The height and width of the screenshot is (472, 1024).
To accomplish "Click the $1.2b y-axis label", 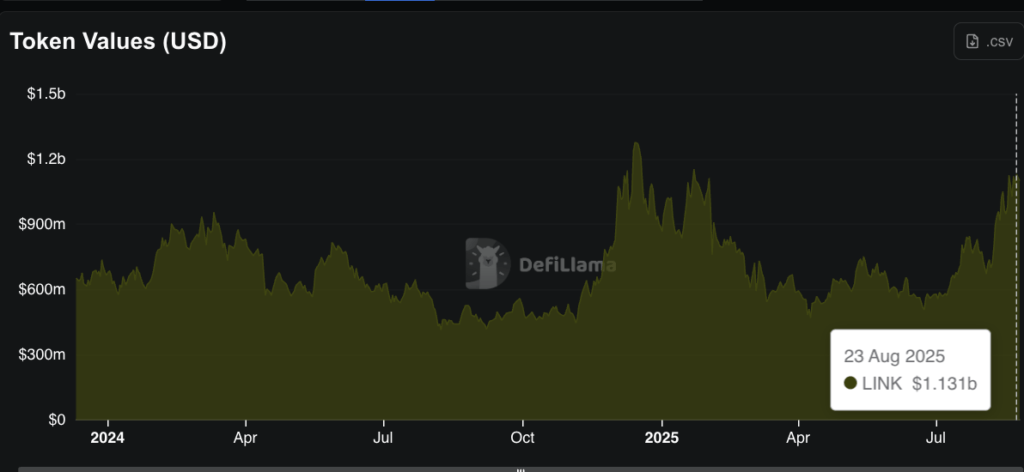I will [x=46, y=159].
